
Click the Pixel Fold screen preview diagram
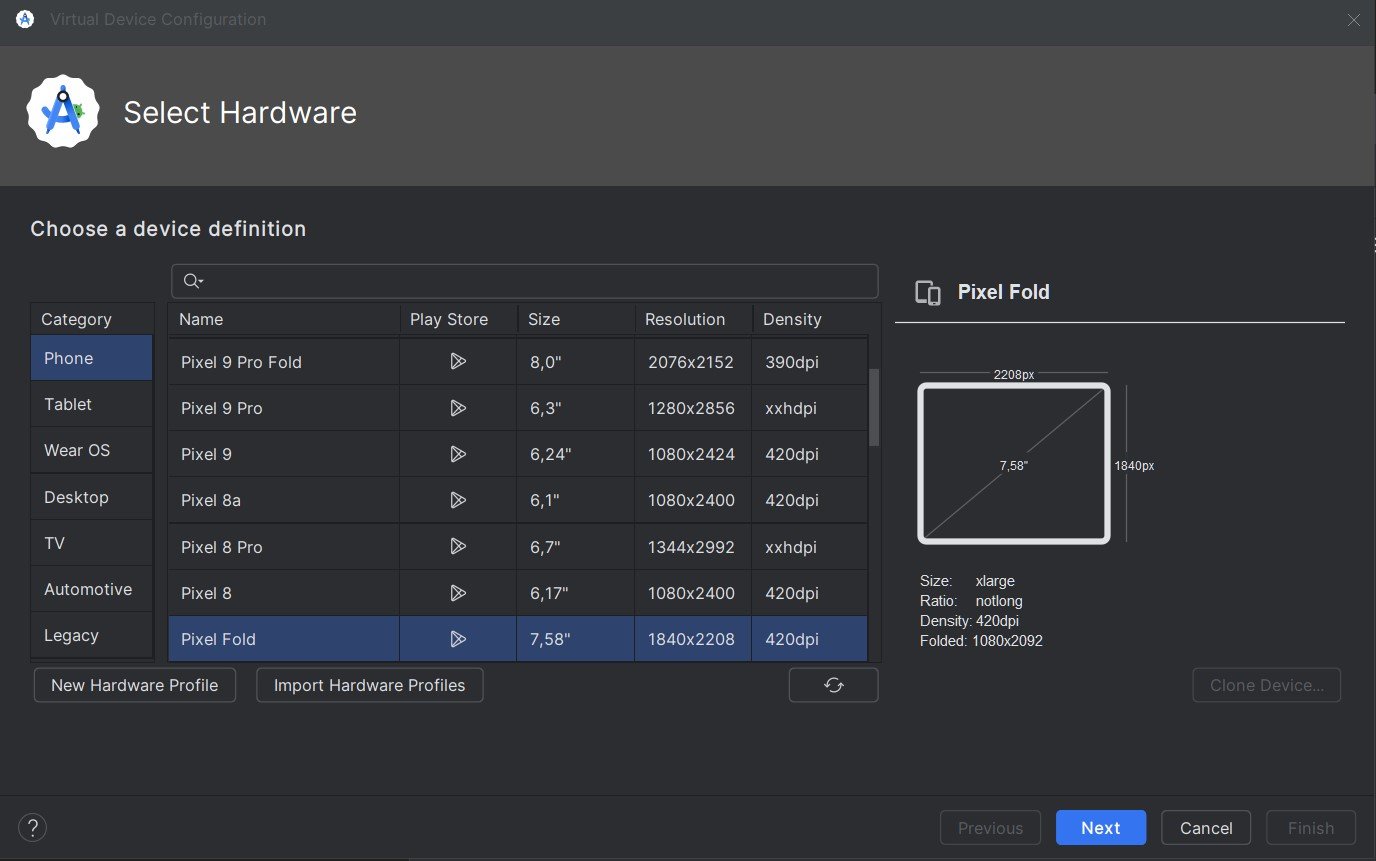(x=1014, y=464)
